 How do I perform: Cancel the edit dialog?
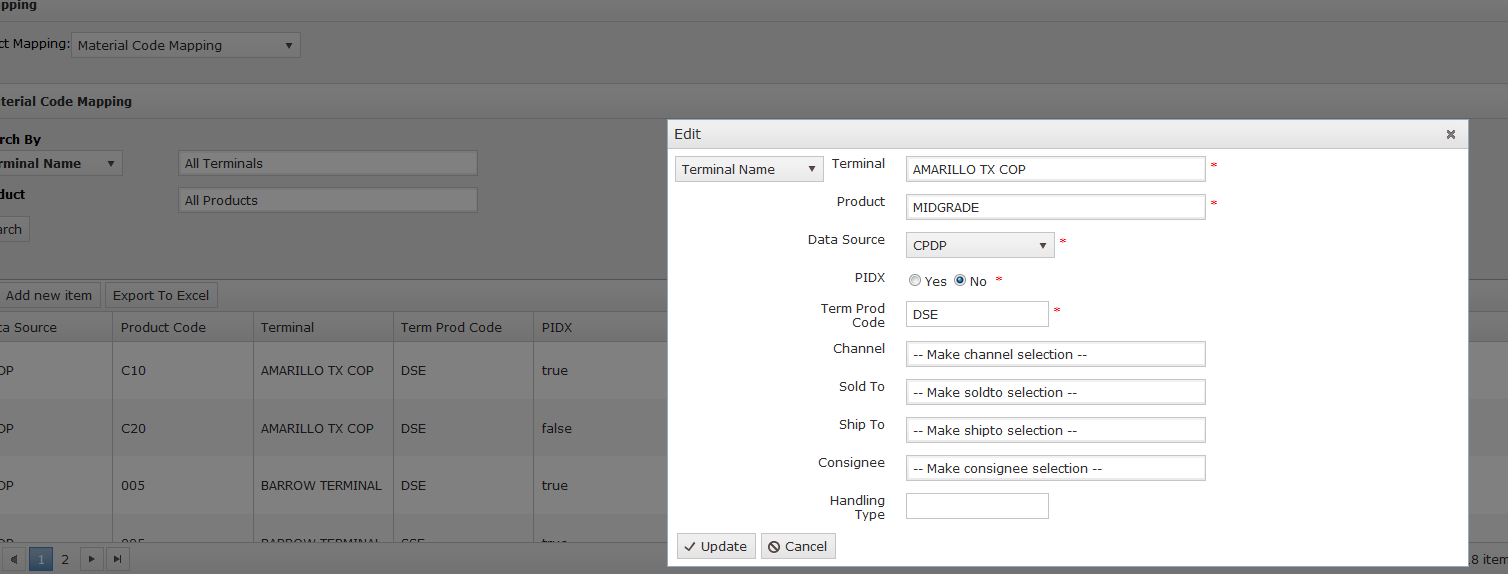point(797,546)
